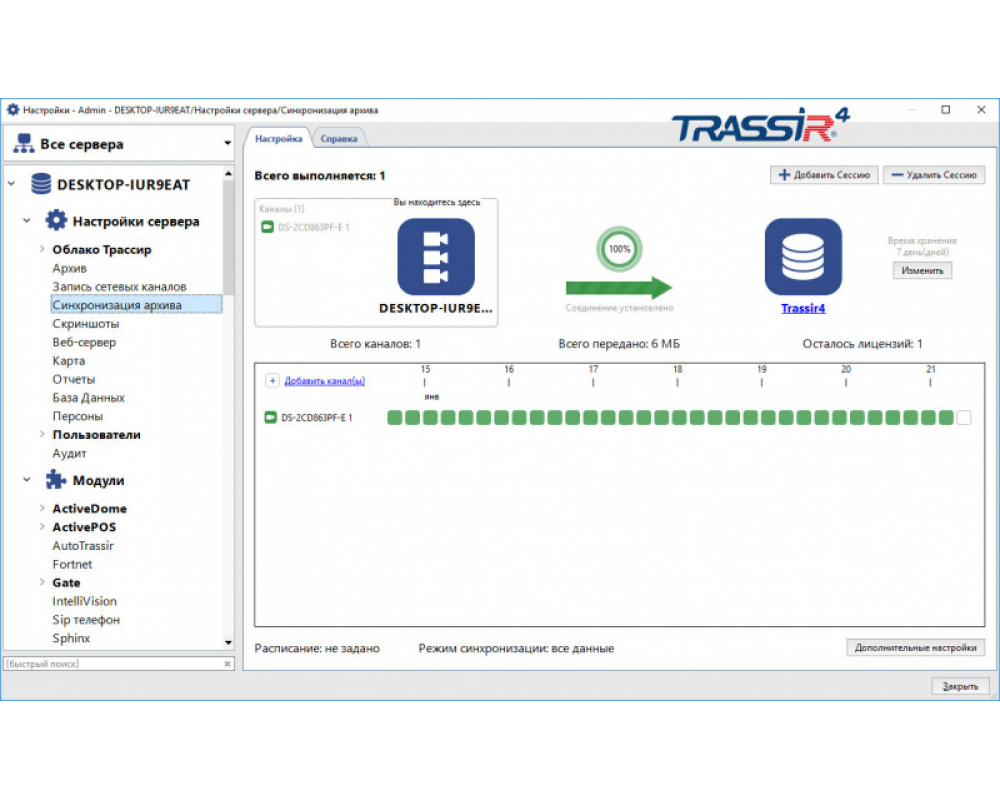Viewport: 1000px width, 800px height.
Task: Click 'Режим синхронизации: все данные' text
Action: coord(516,648)
